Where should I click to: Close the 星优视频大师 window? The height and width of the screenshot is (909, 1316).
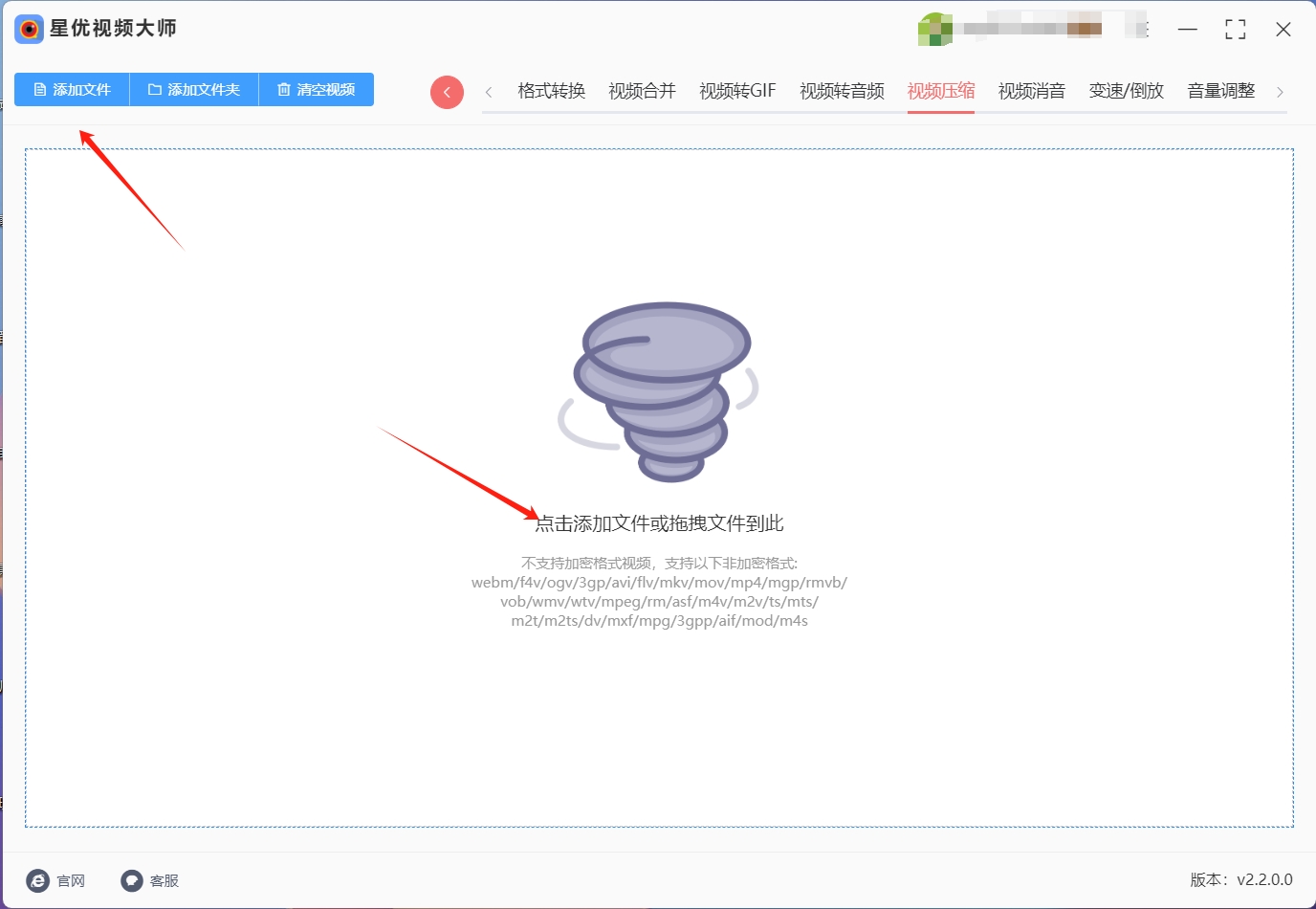(x=1283, y=30)
